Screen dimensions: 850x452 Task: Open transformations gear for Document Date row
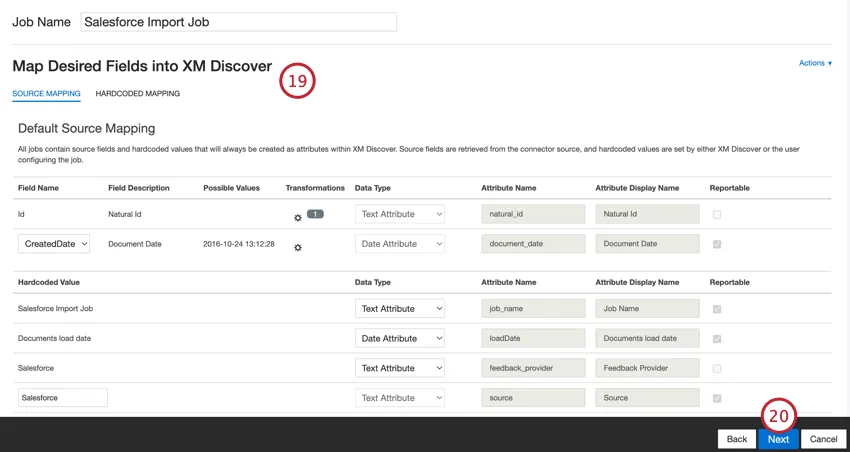pyautogui.click(x=297, y=247)
